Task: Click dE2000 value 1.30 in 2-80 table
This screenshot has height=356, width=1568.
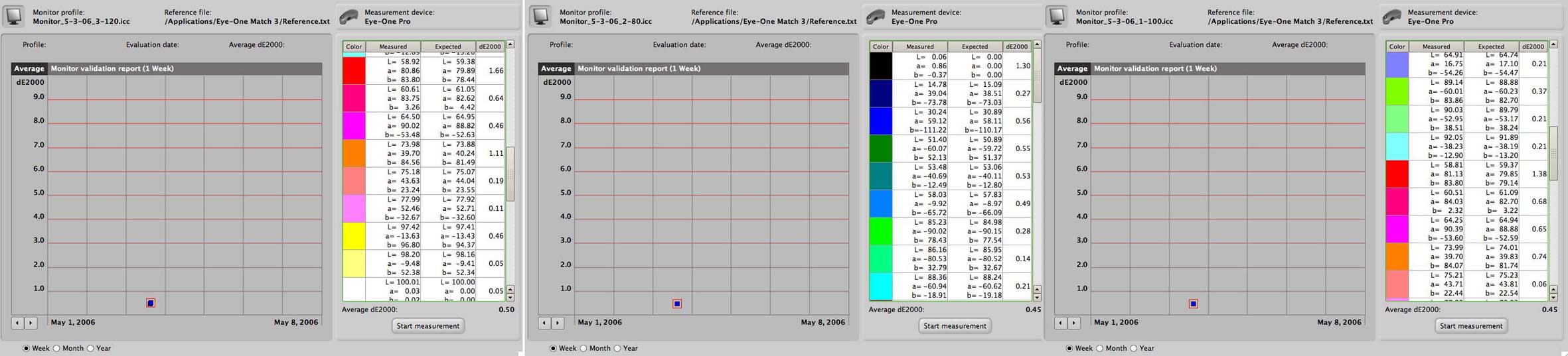Action: [1023, 66]
